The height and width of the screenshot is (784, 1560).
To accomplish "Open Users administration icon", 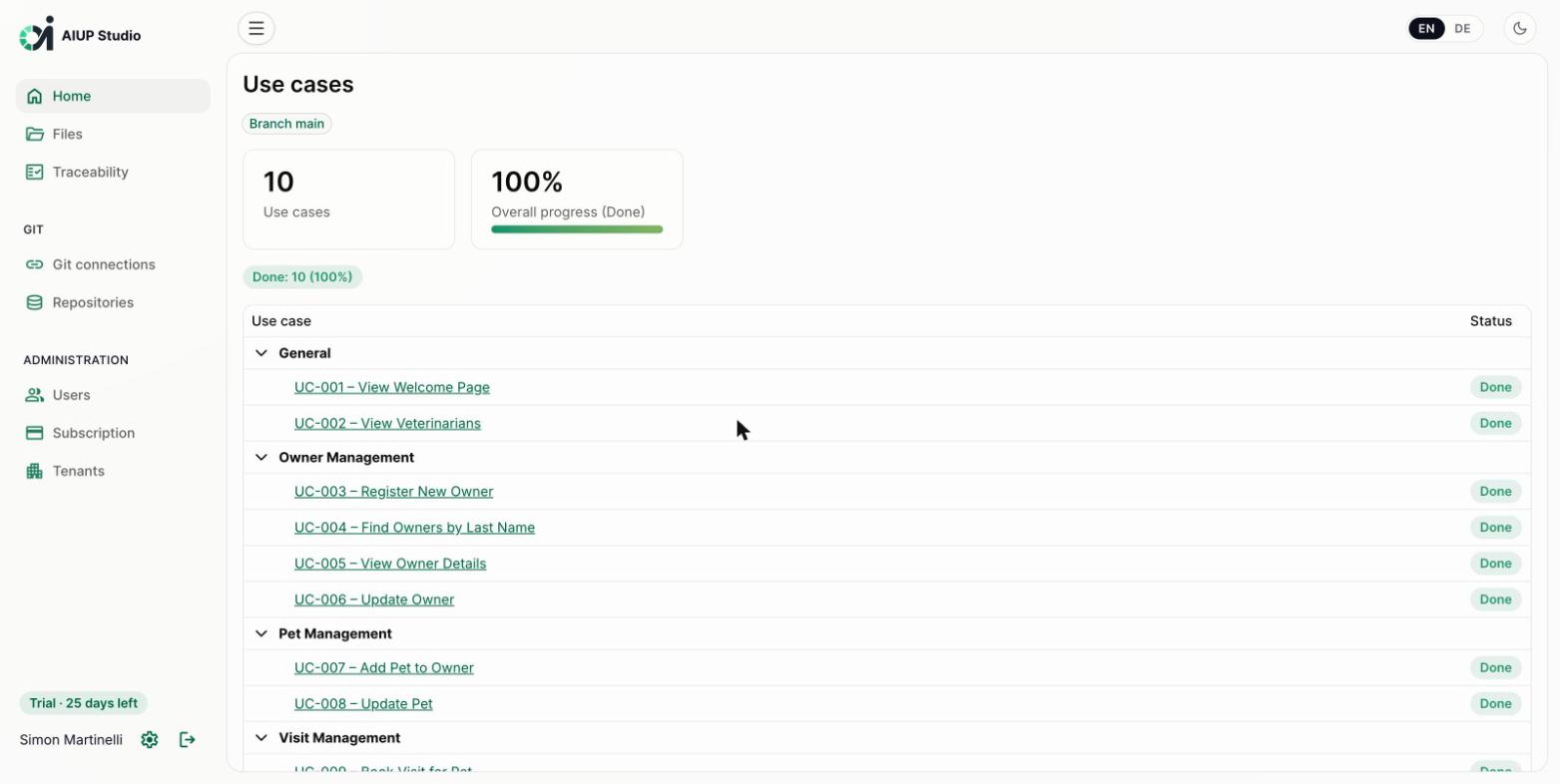I will 35,395.
